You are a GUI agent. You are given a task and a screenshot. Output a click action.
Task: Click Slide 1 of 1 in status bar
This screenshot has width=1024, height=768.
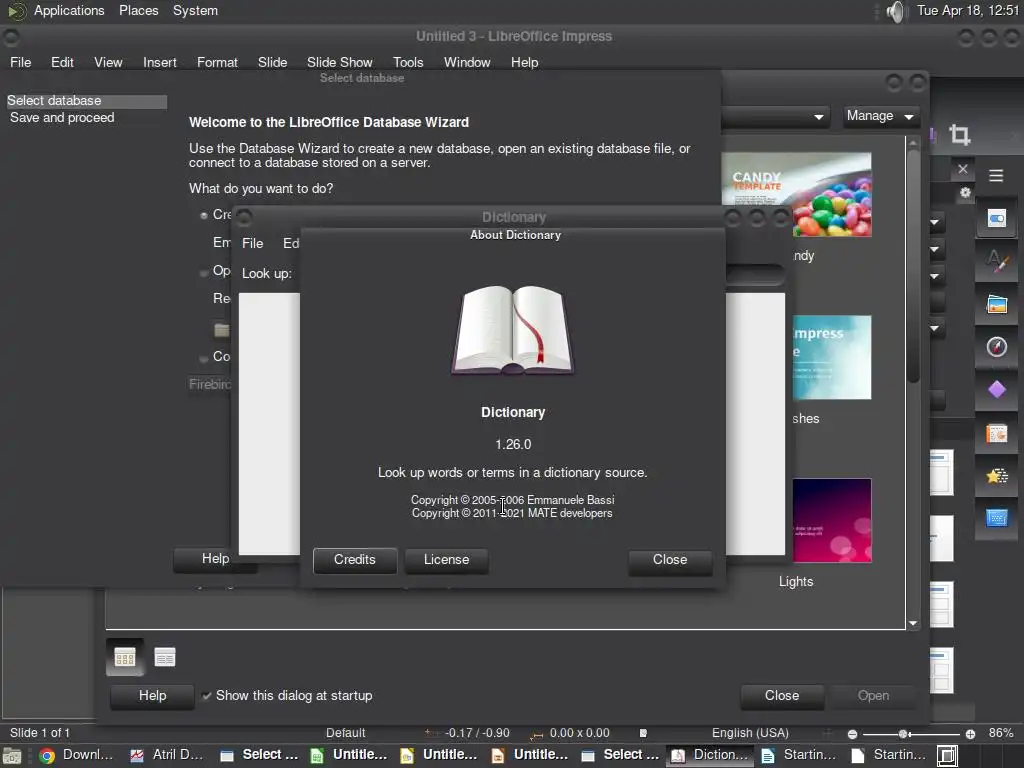tap(40, 733)
